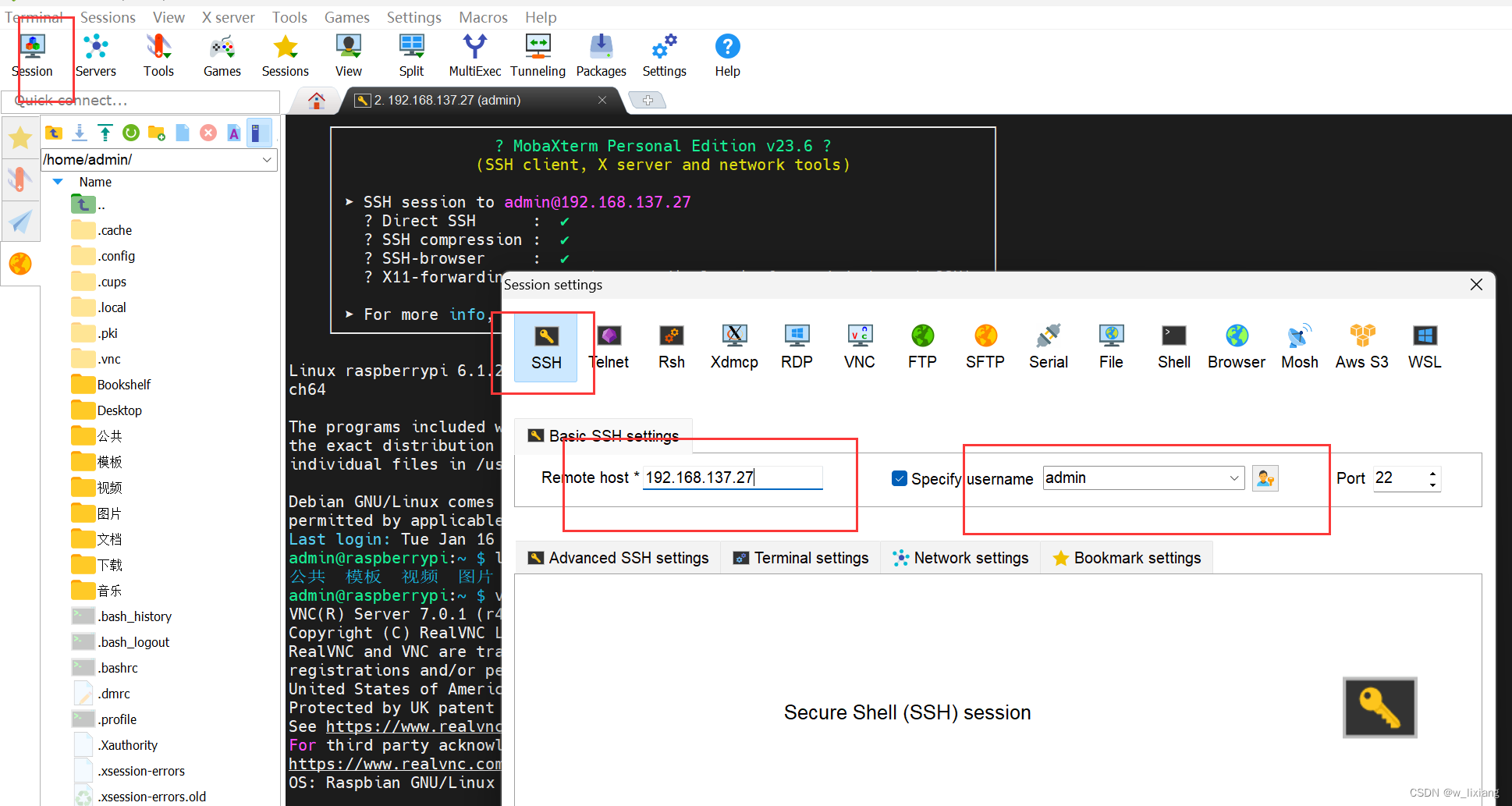
Task: Click the rename 'A' icon in SFTP toolbar
Action: coord(234,133)
